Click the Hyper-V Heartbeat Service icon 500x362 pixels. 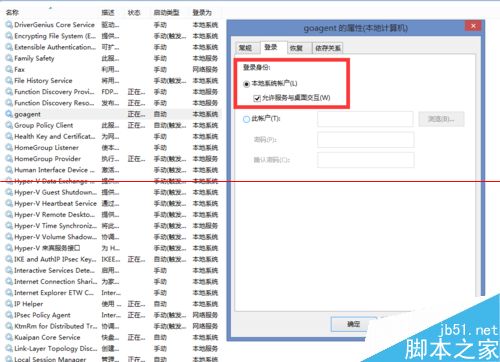pyautogui.click(x=9, y=203)
